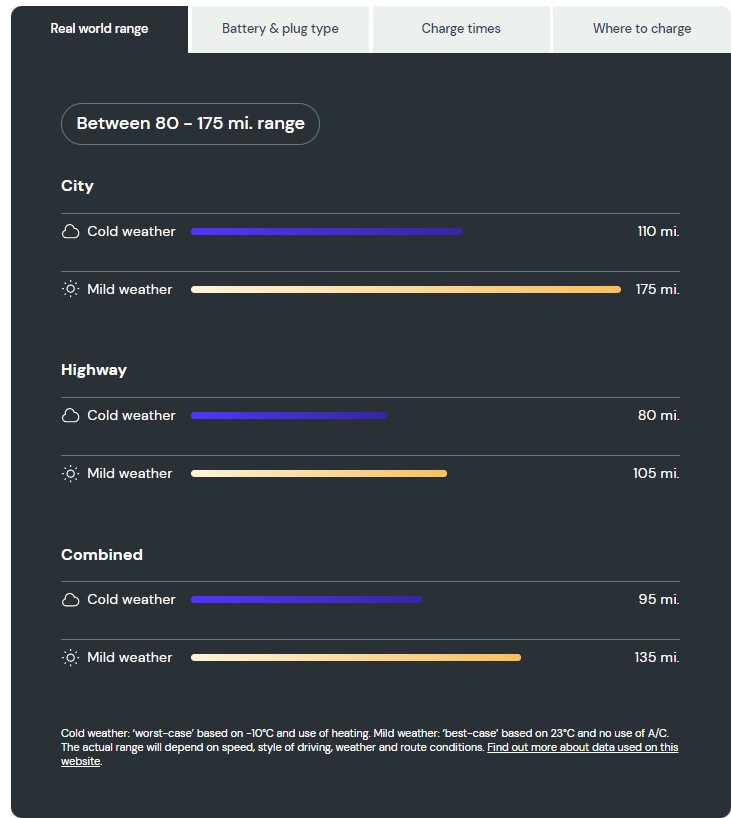This screenshot has width=731, height=818.
Task: Click the Highway cold weather purple bar
Action: click(x=289, y=416)
